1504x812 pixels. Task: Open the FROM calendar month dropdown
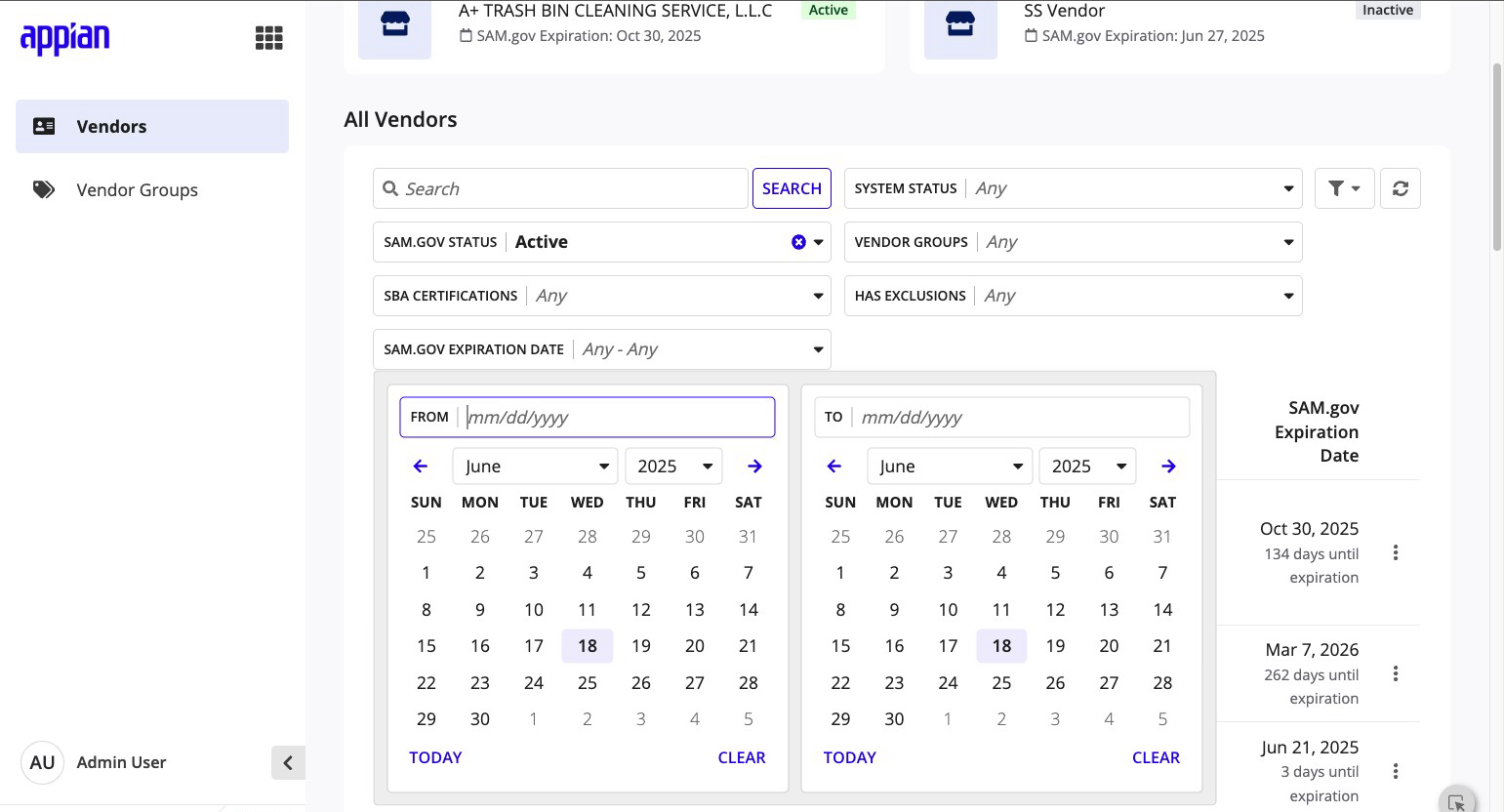pyautogui.click(x=535, y=467)
